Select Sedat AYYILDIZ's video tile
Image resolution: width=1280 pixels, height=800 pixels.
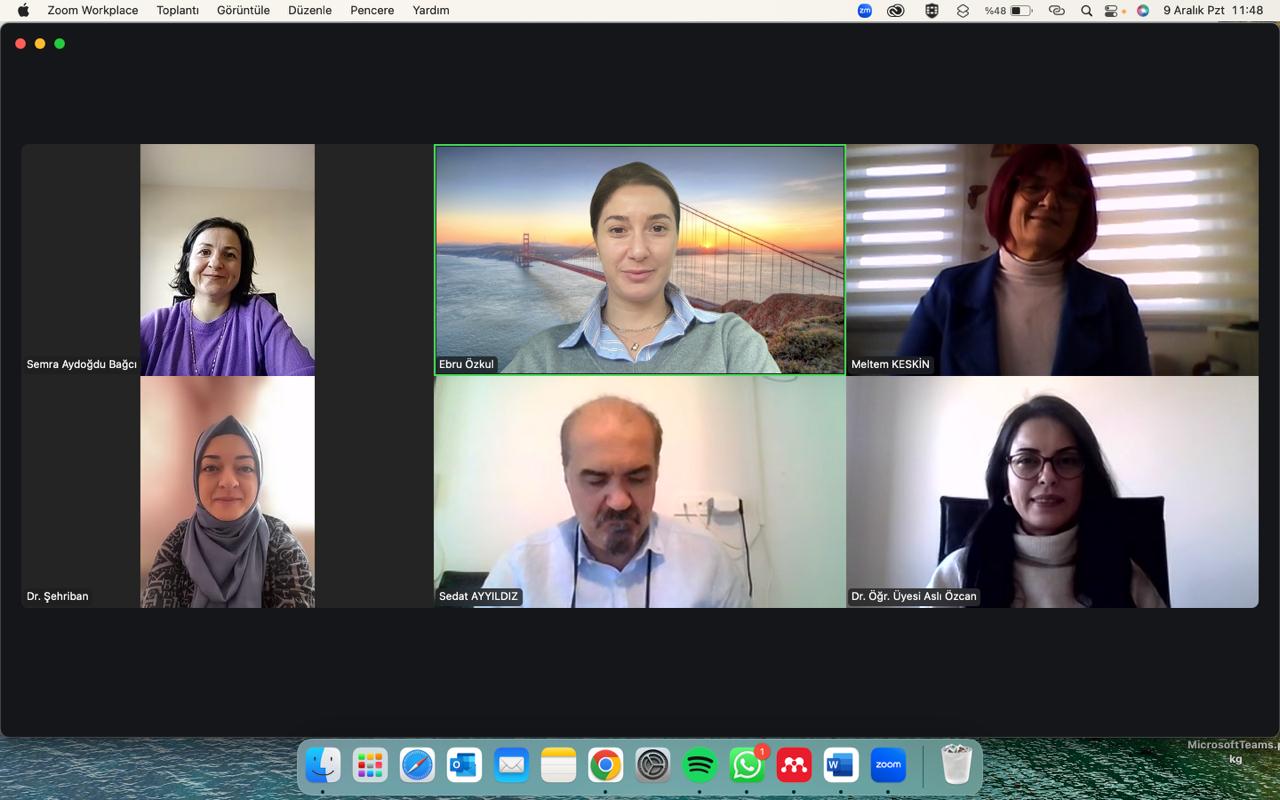(x=639, y=492)
